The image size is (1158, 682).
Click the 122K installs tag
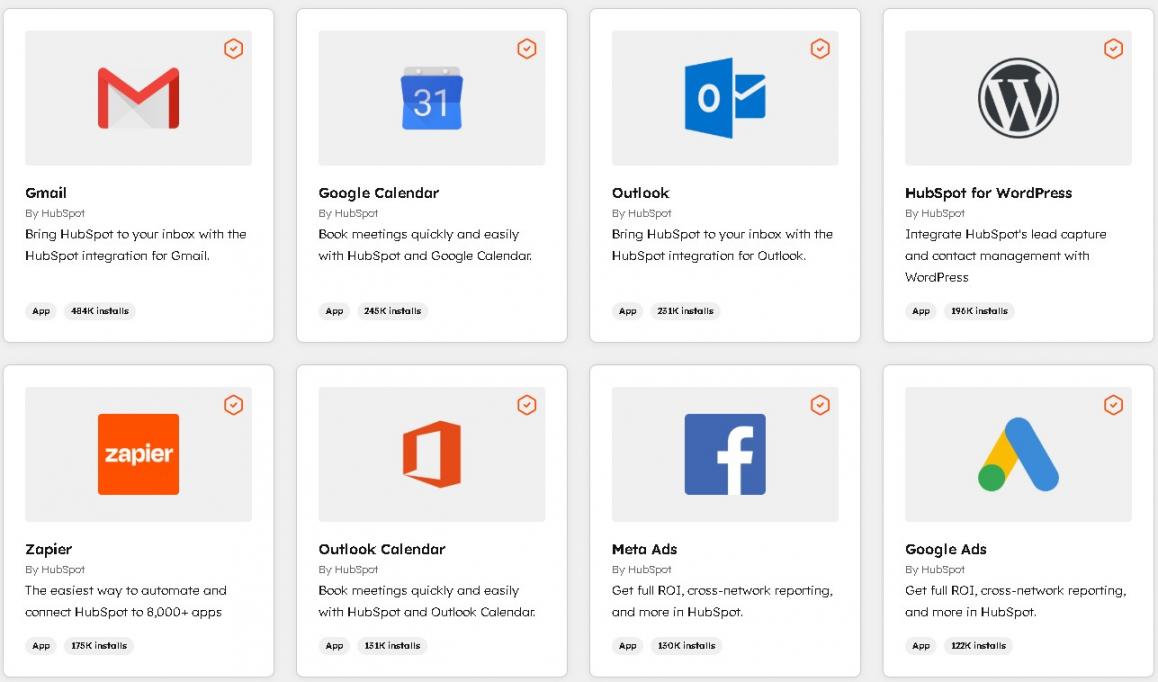click(979, 646)
